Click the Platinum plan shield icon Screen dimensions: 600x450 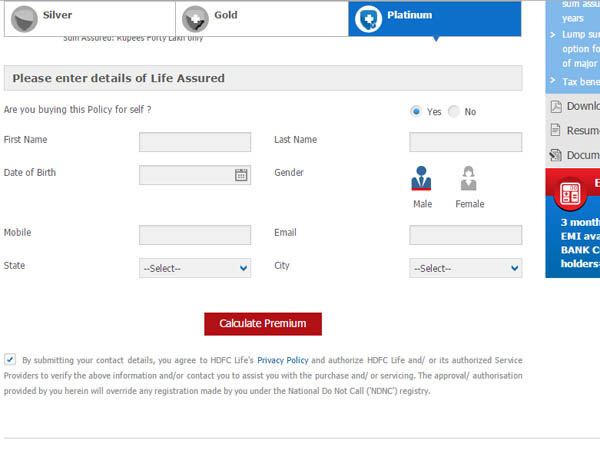367,17
